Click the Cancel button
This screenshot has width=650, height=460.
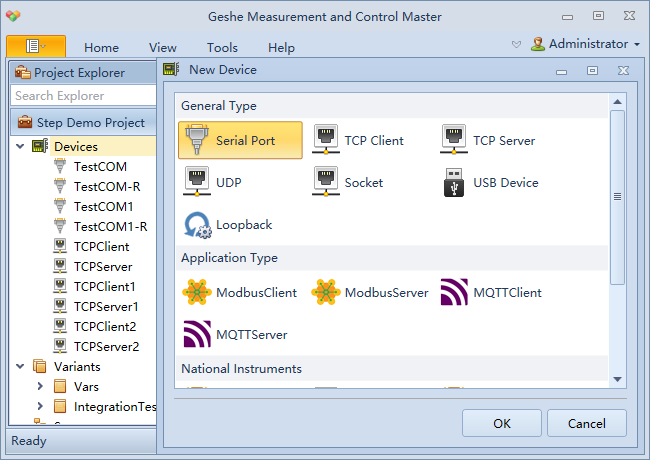point(587,423)
